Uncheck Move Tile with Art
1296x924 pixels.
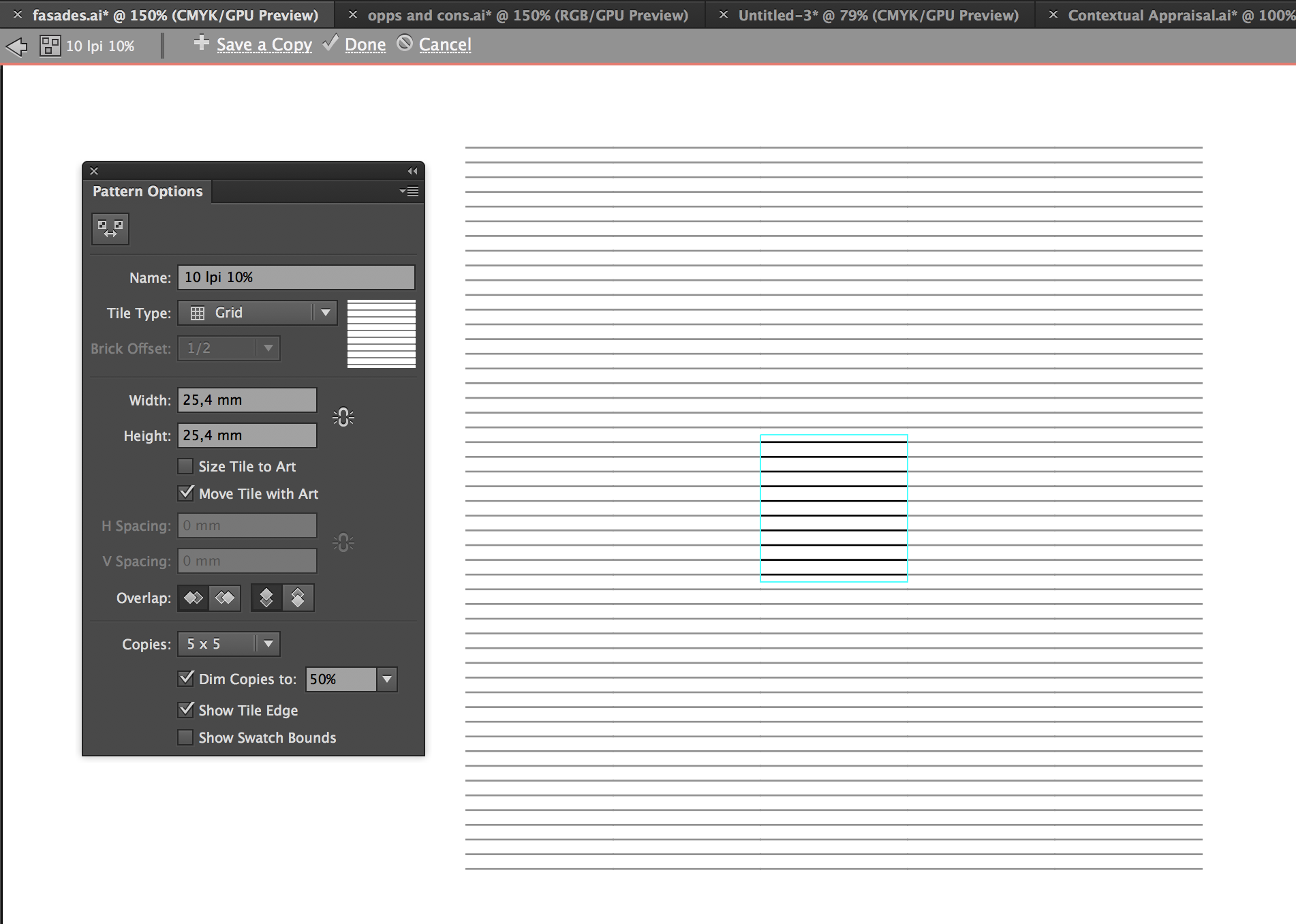click(x=185, y=493)
